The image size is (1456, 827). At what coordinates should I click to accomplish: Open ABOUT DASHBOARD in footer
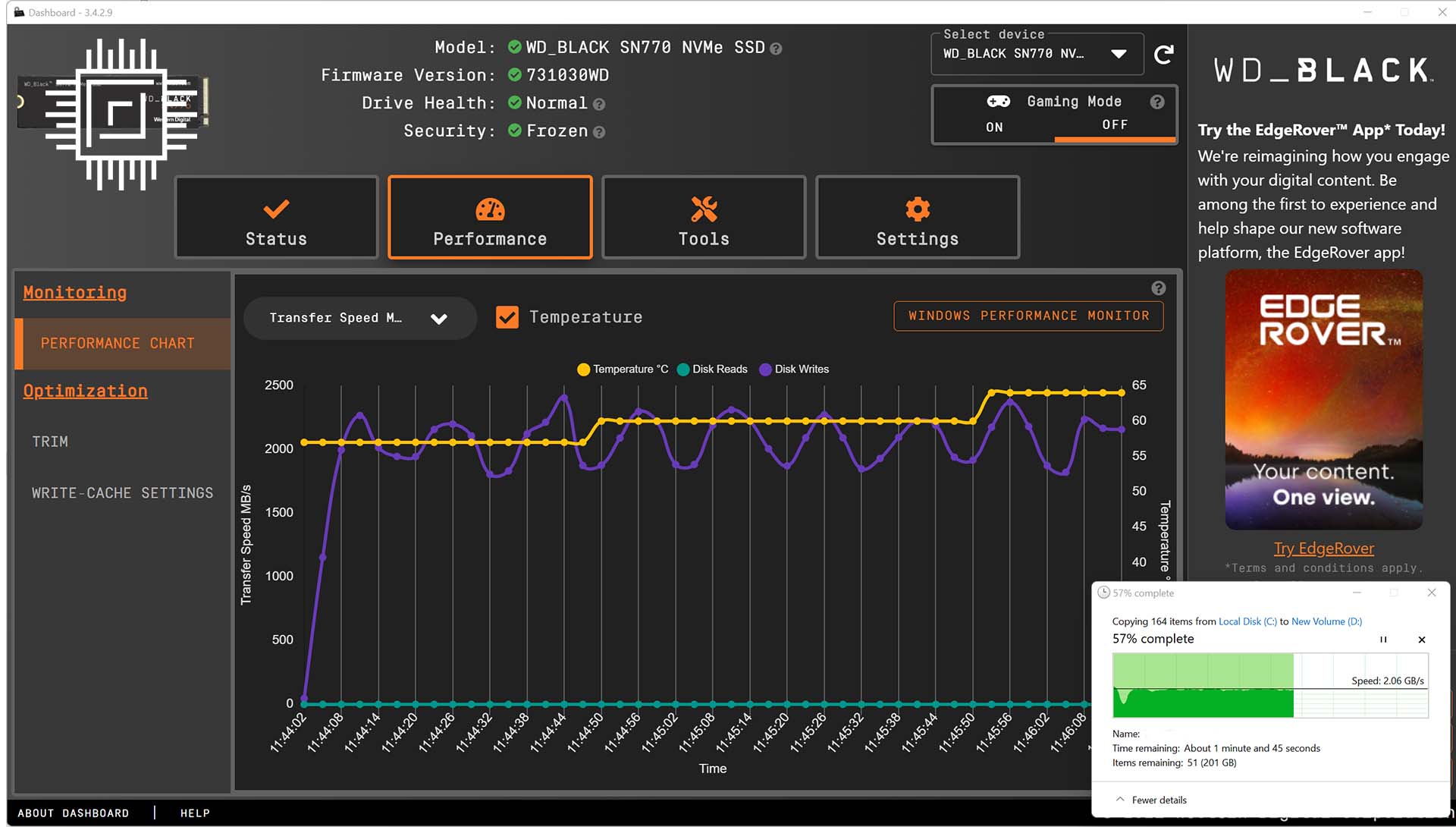[x=73, y=813]
